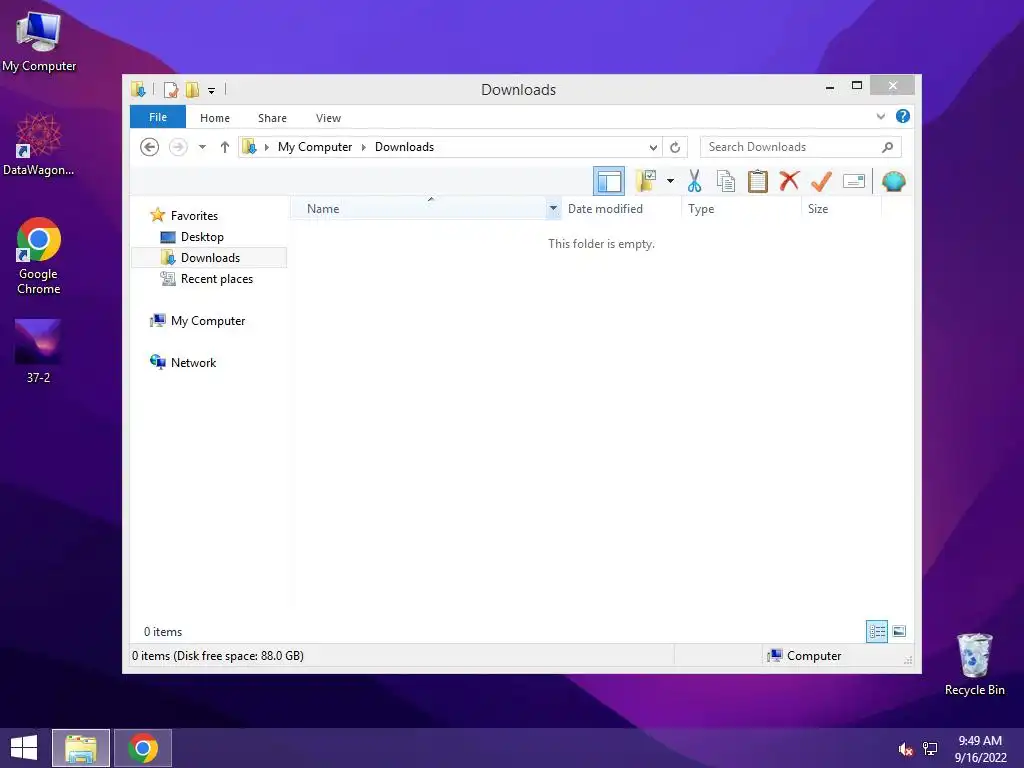
Task: Click the Copy icon in toolbar
Action: tap(726, 181)
